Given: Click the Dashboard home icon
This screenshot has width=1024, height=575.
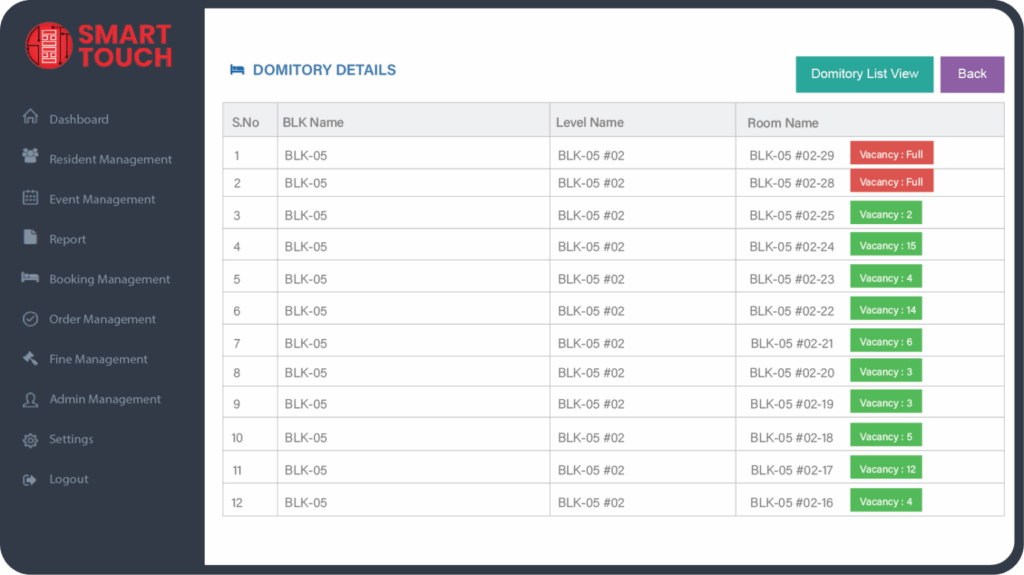Looking at the screenshot, I should pyautogui.click(x=30, y=118).
